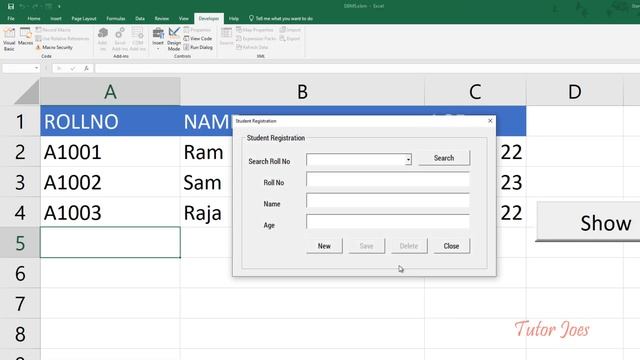Screen dimensions: 640x360
Task: Click the formula bar enter checkmark
Action: coord(73,68)
